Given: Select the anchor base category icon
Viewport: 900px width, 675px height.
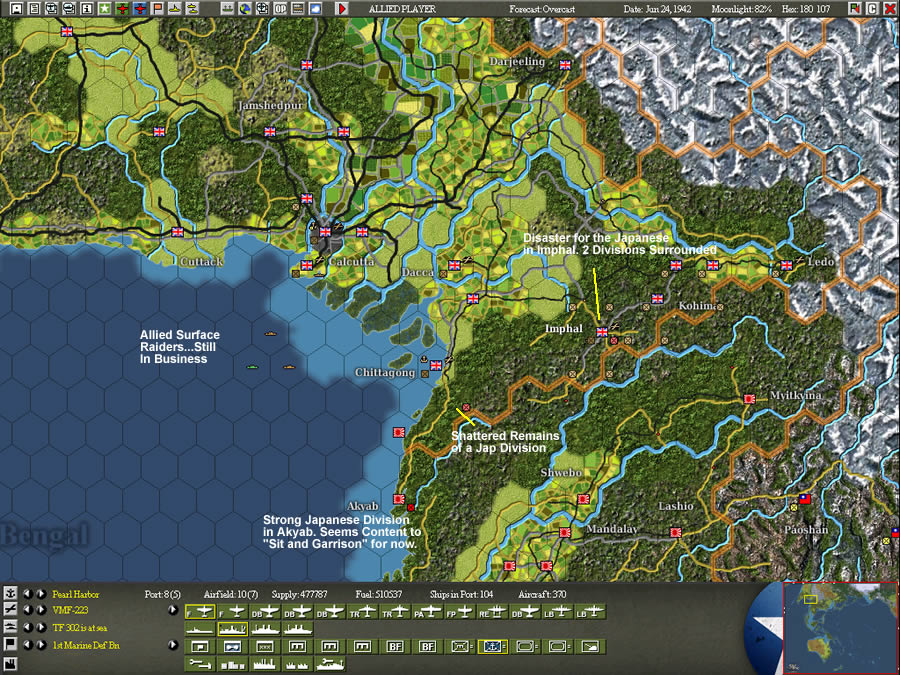Looking at the screenshot, I should 10,593.
